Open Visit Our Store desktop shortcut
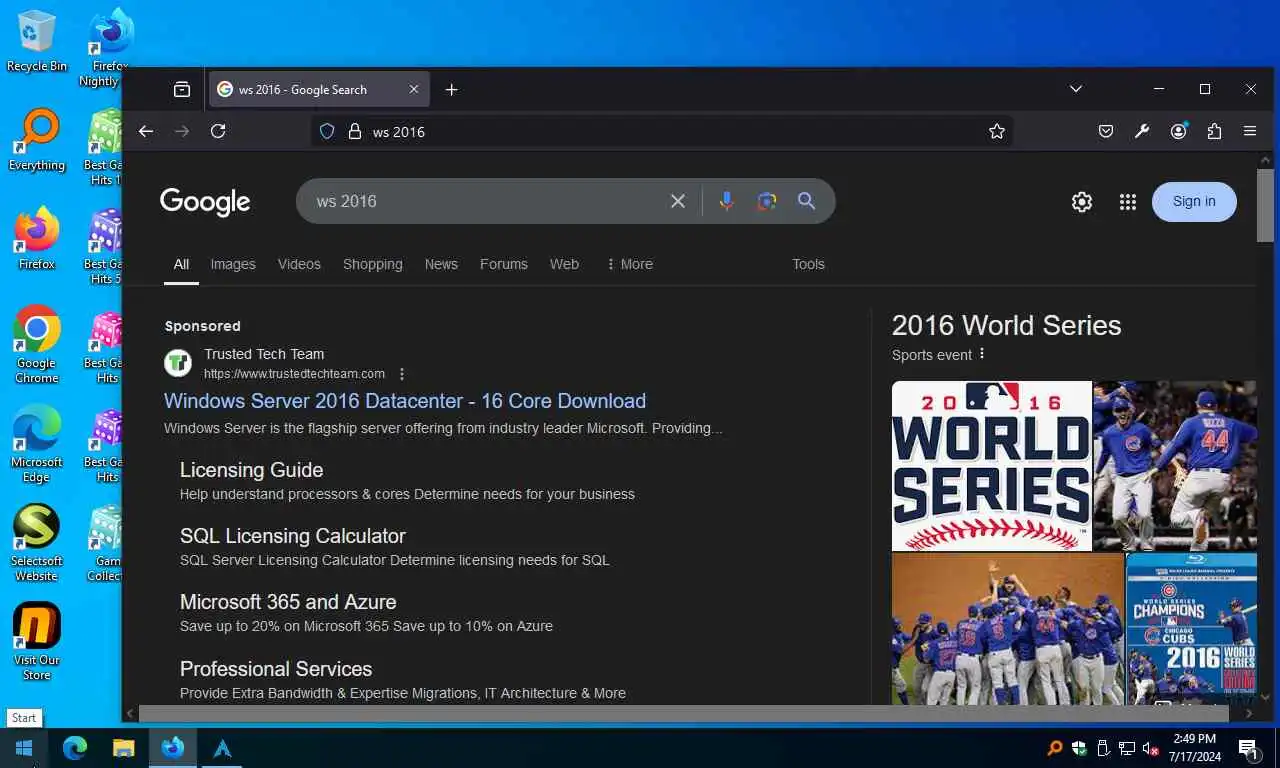 coord(37,641)
